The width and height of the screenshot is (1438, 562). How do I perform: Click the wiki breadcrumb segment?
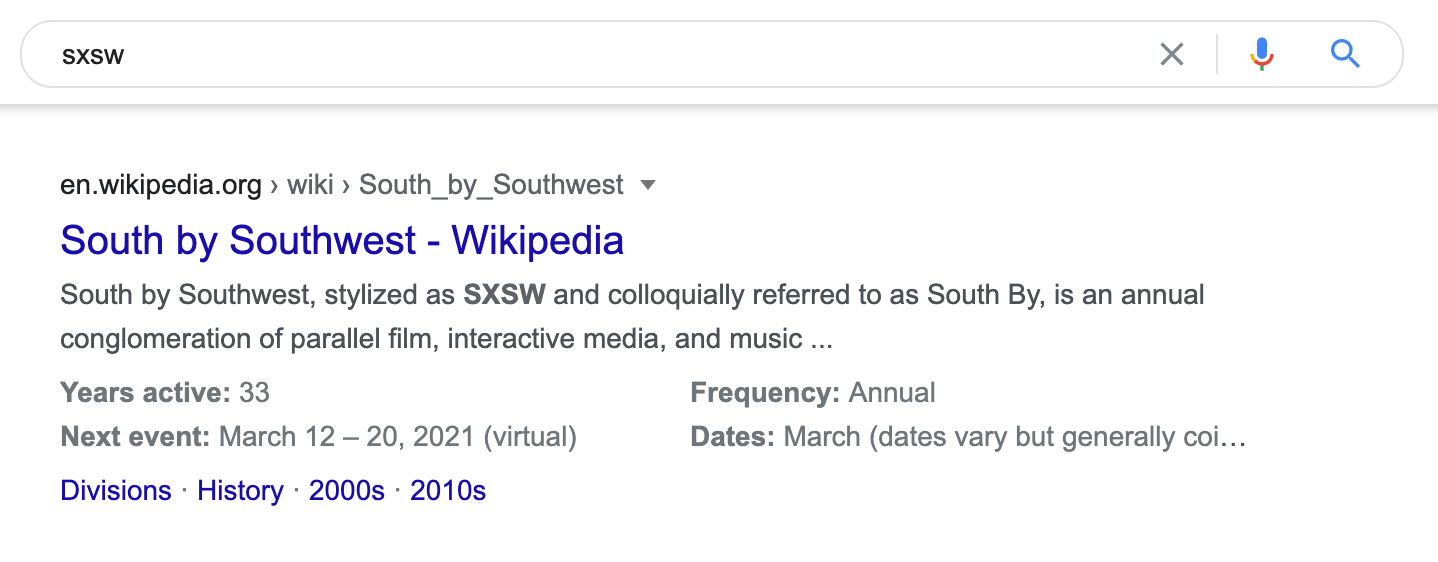click(310, 185)
